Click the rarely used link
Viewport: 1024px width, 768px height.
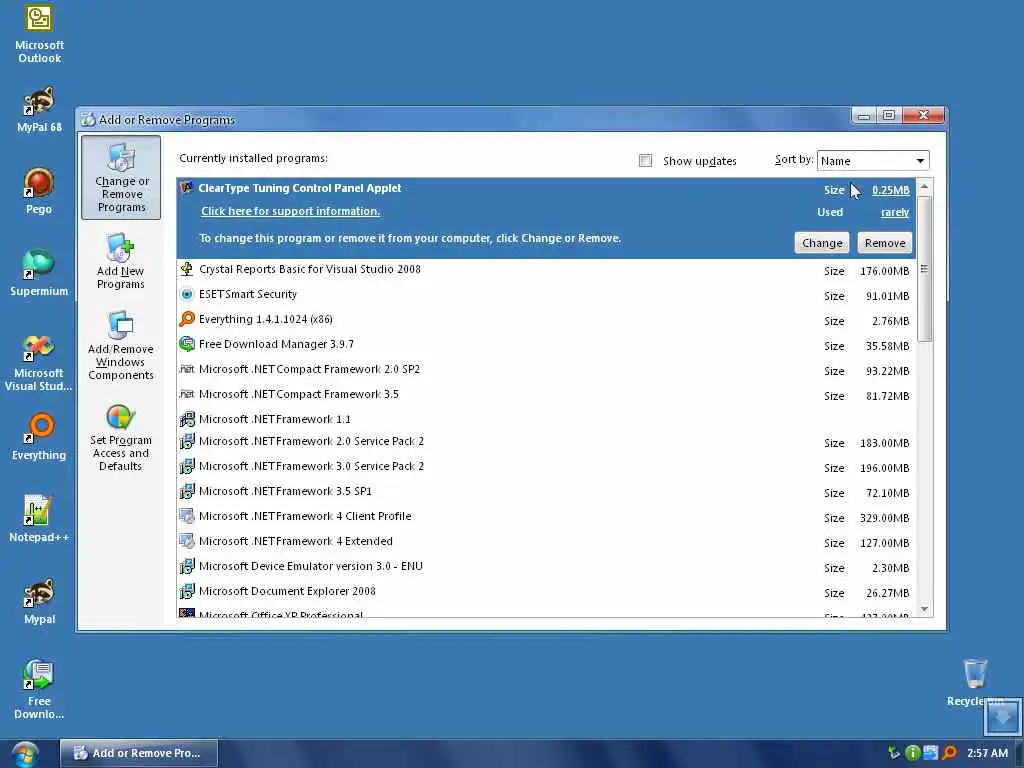895,212
